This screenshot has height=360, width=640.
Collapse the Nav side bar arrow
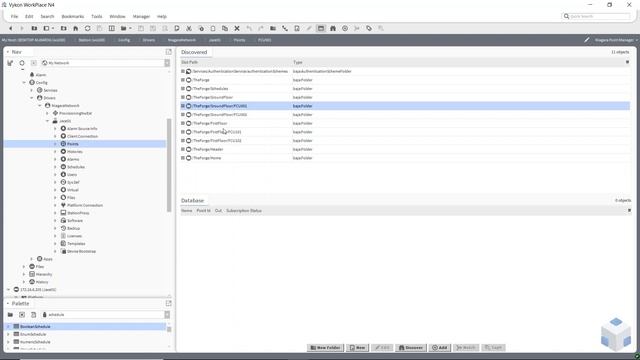pos(8,52)
